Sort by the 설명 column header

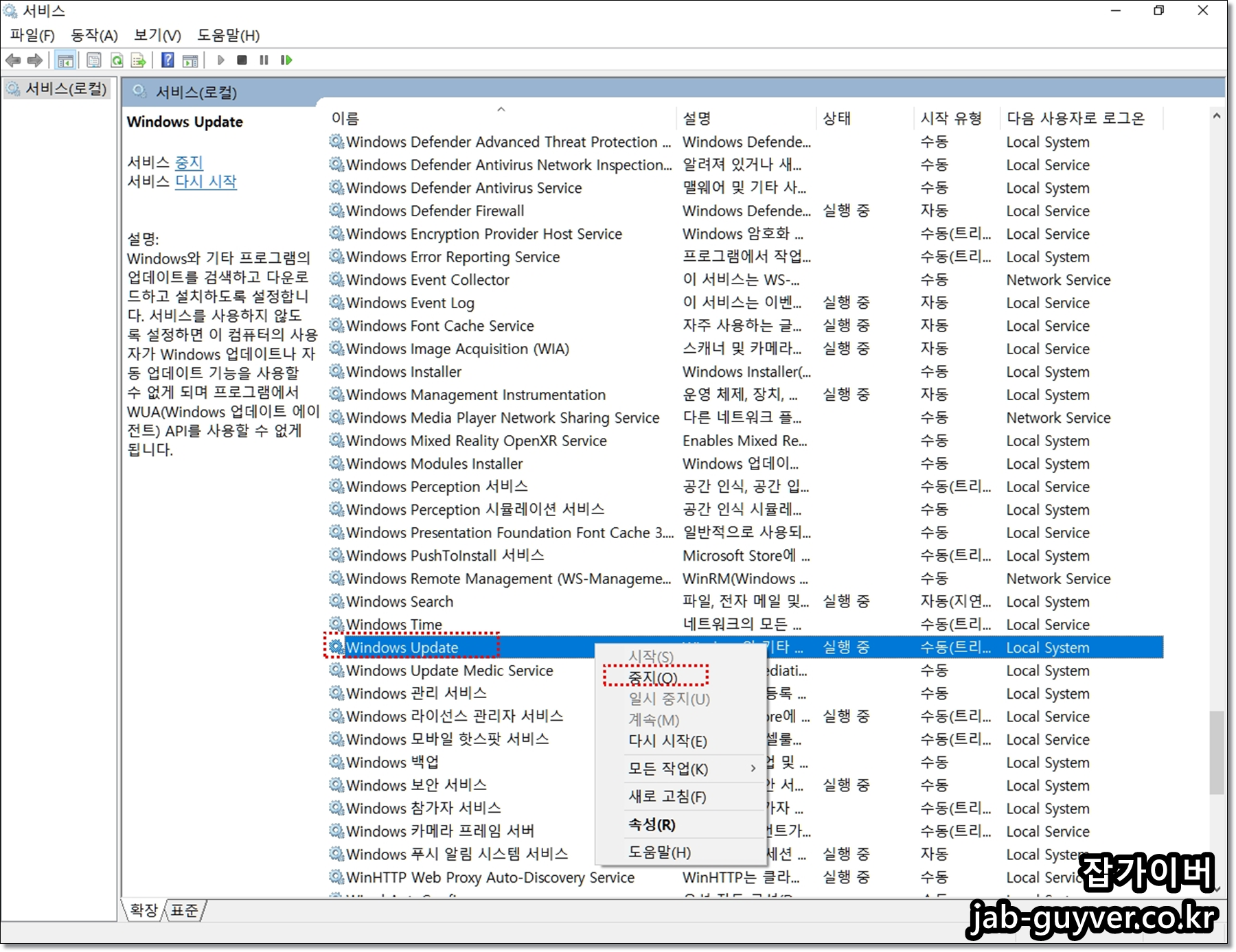pos(746,118)
